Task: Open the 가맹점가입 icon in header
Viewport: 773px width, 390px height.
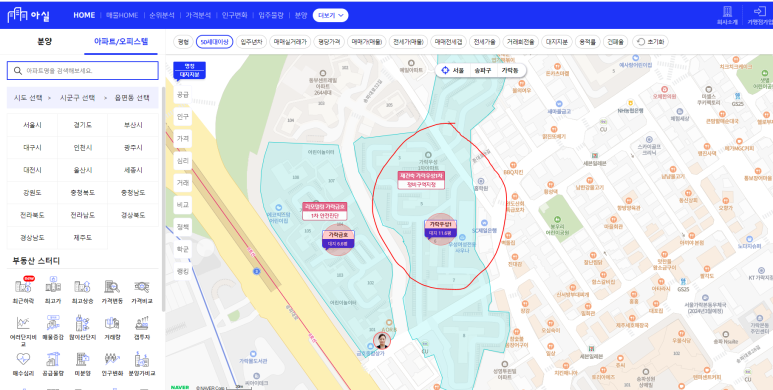Action: click(760, 15)
